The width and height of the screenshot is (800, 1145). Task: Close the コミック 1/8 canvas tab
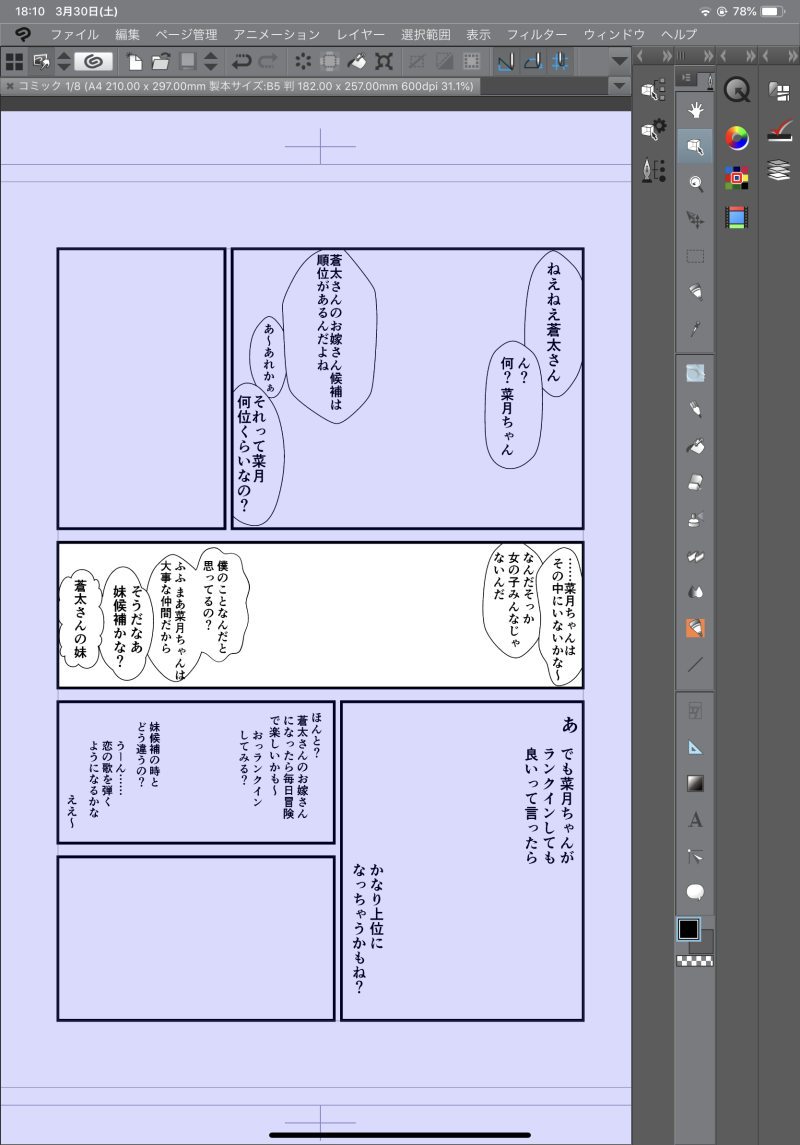pos(9,86)
